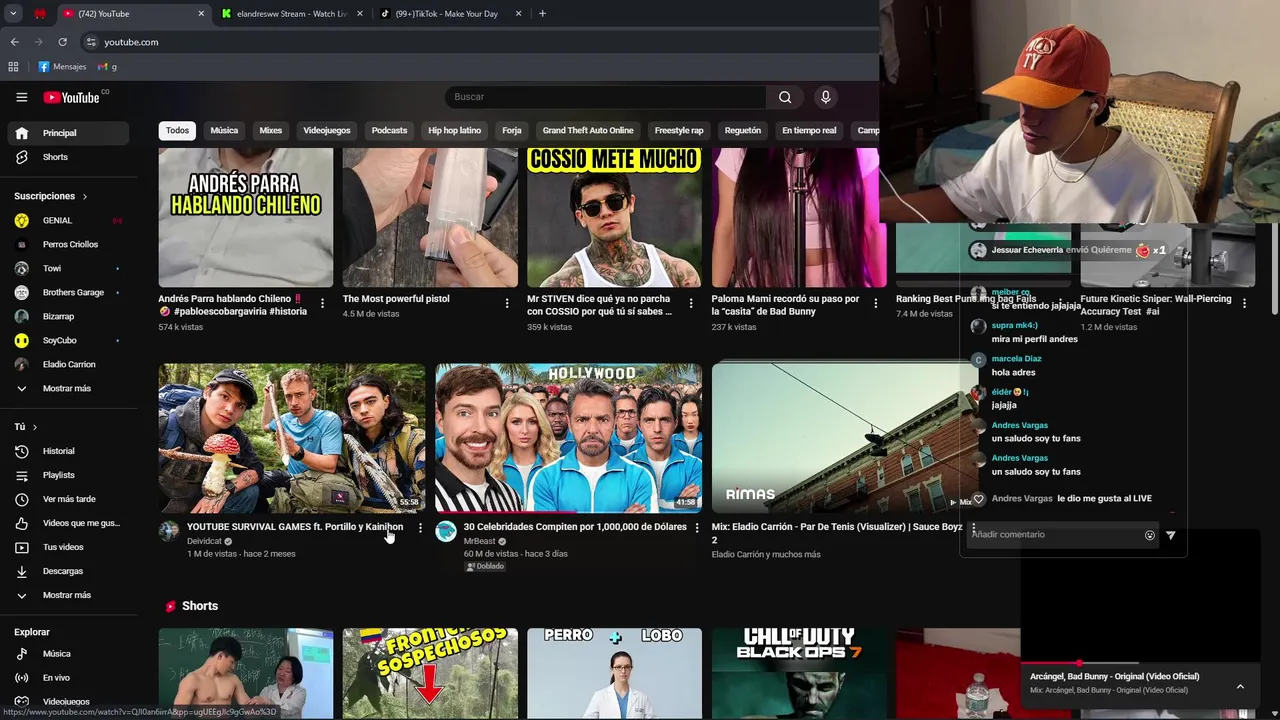Open PERRO + LOBO short thumbnail
The height and width of the screenshot is (720, 1280).
(614, 672)
